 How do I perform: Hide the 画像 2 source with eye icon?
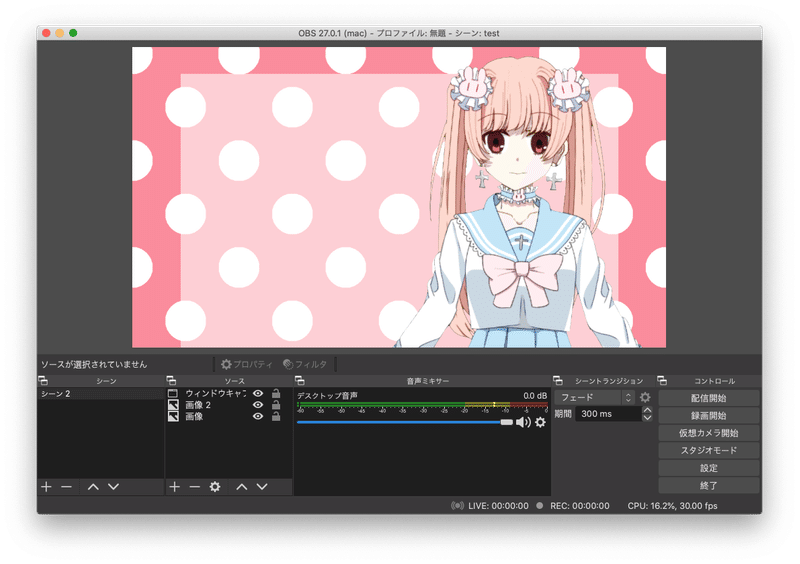click(x=258, y=405)
